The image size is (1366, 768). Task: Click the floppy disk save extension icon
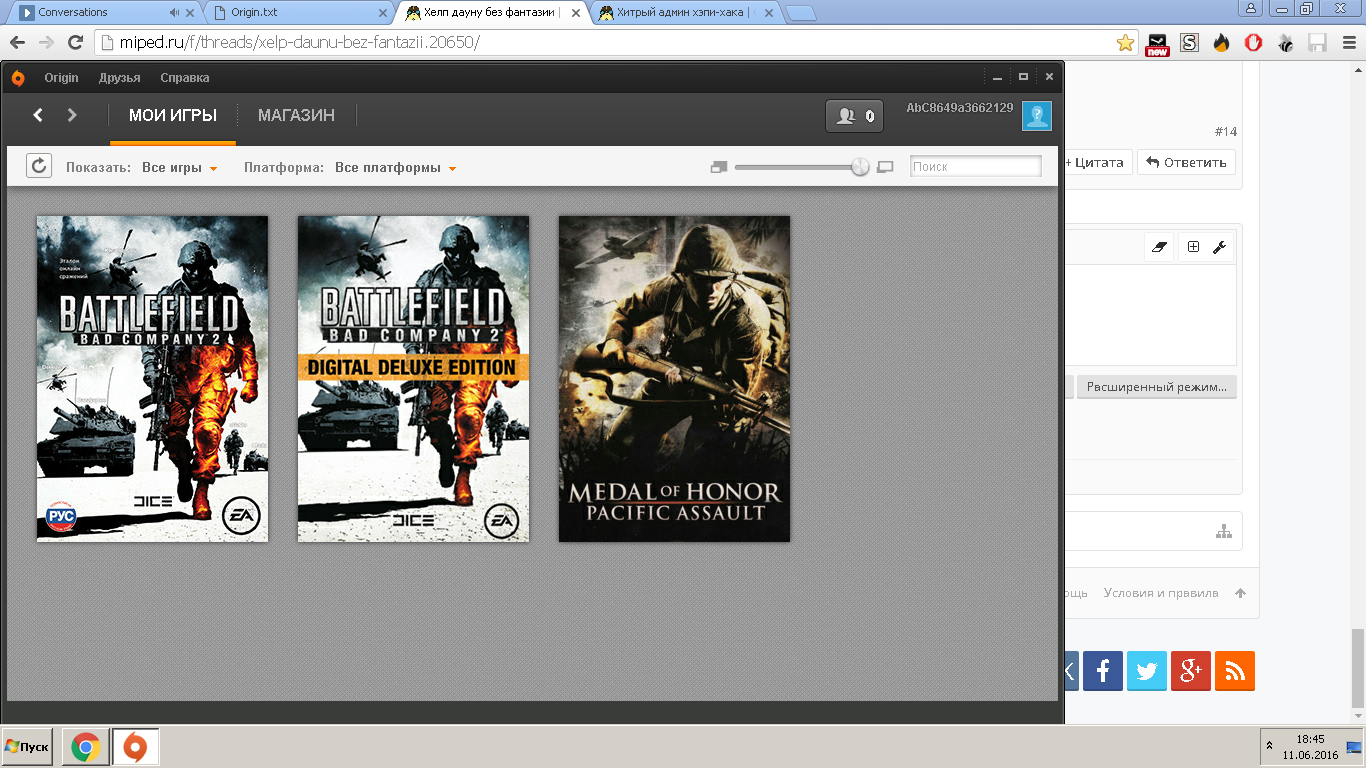point(1317,43)
